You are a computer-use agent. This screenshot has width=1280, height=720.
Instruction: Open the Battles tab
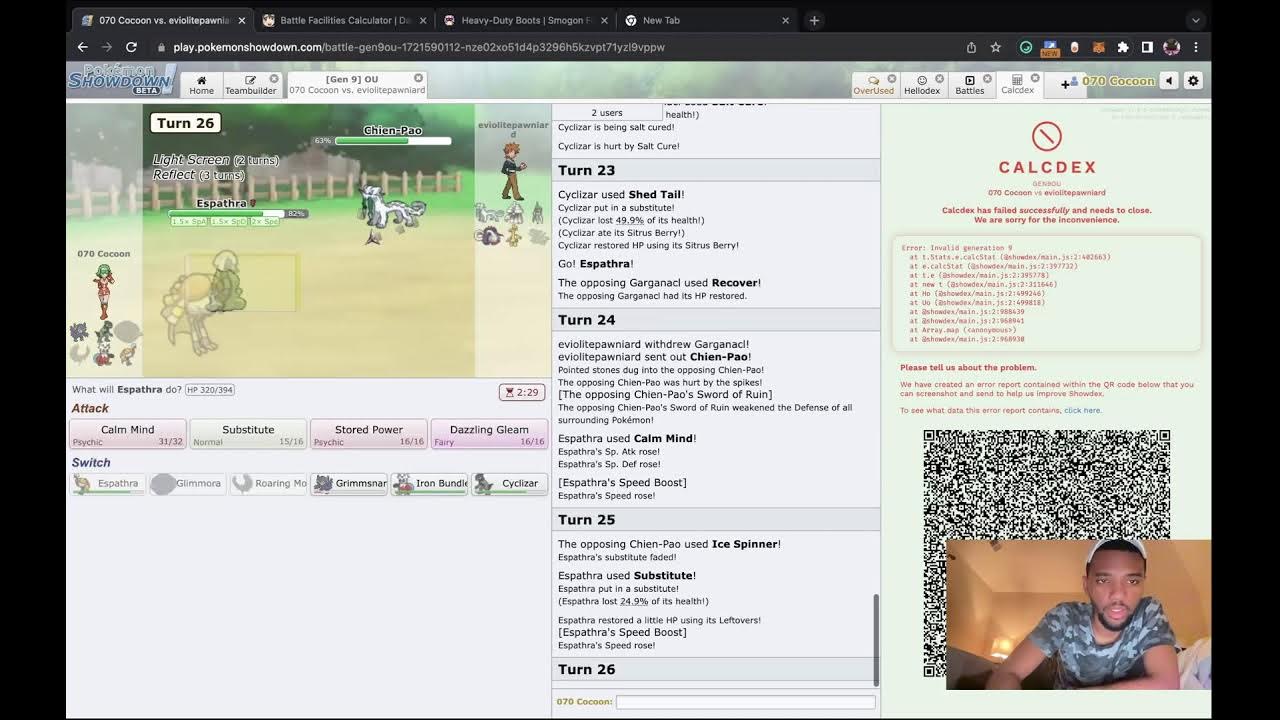pos(969,85)
